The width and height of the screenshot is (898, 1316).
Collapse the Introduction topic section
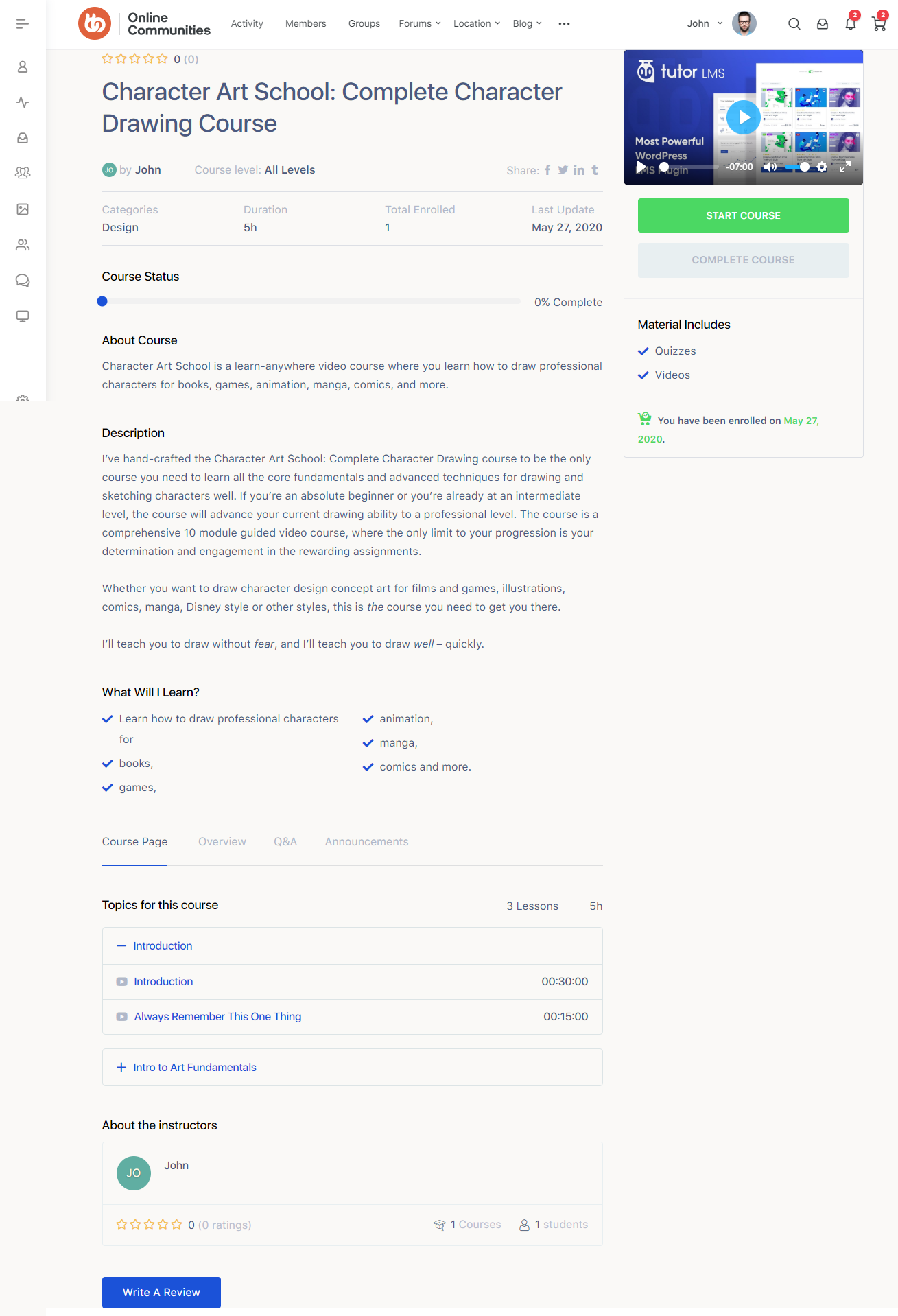121,946
